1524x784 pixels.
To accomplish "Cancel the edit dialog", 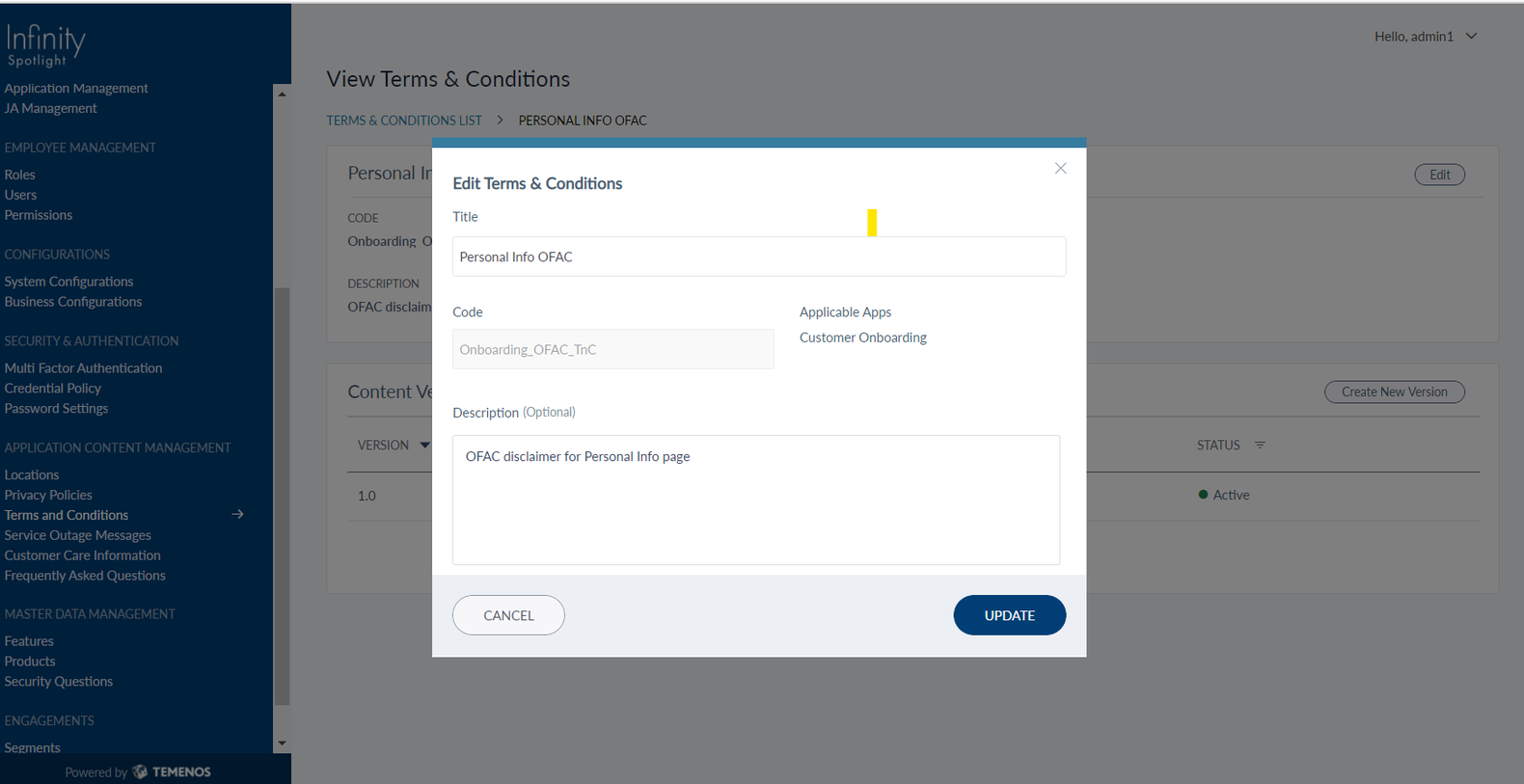I will click(508, 615).
